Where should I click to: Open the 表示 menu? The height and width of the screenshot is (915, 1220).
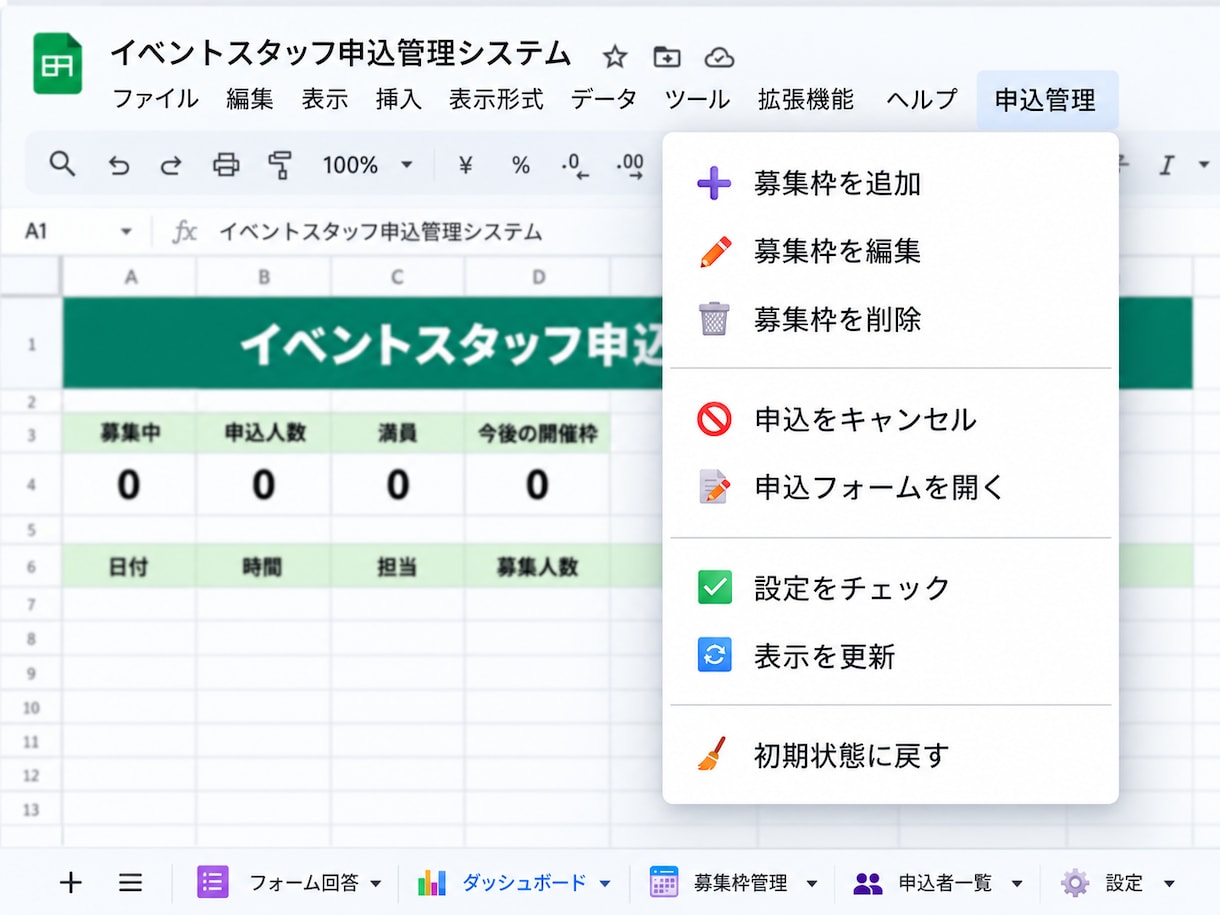[x=325, y=100]
